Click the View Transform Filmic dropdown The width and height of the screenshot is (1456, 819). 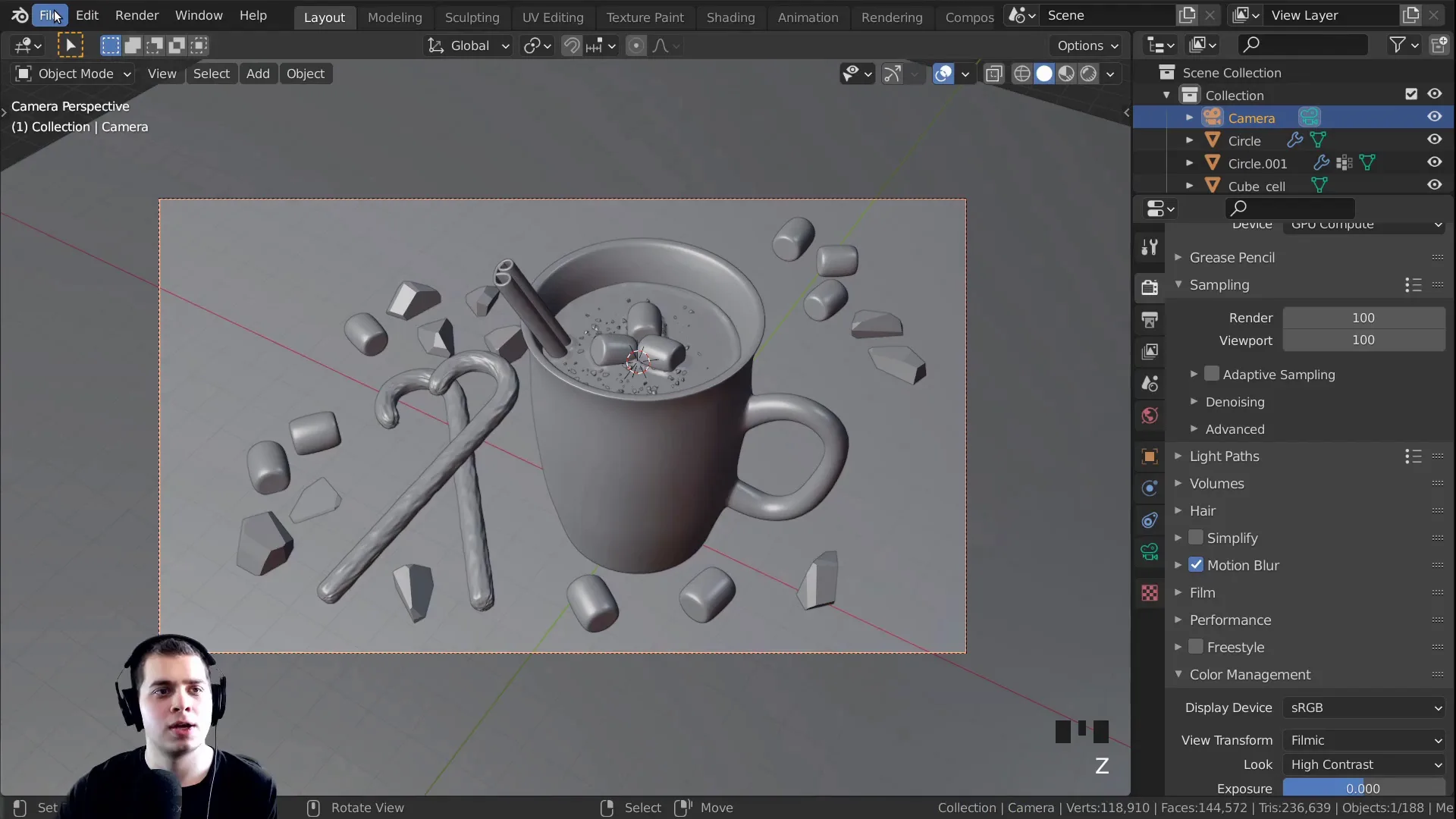(1363, 739)
